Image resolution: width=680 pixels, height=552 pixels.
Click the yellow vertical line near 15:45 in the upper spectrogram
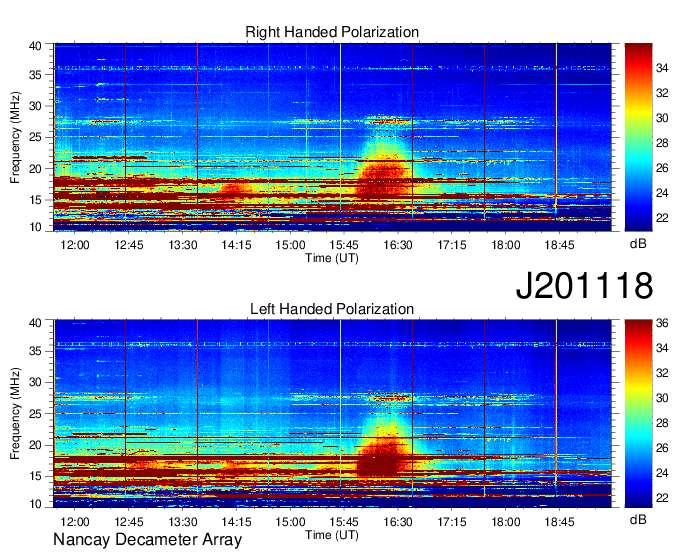point(340,137)
